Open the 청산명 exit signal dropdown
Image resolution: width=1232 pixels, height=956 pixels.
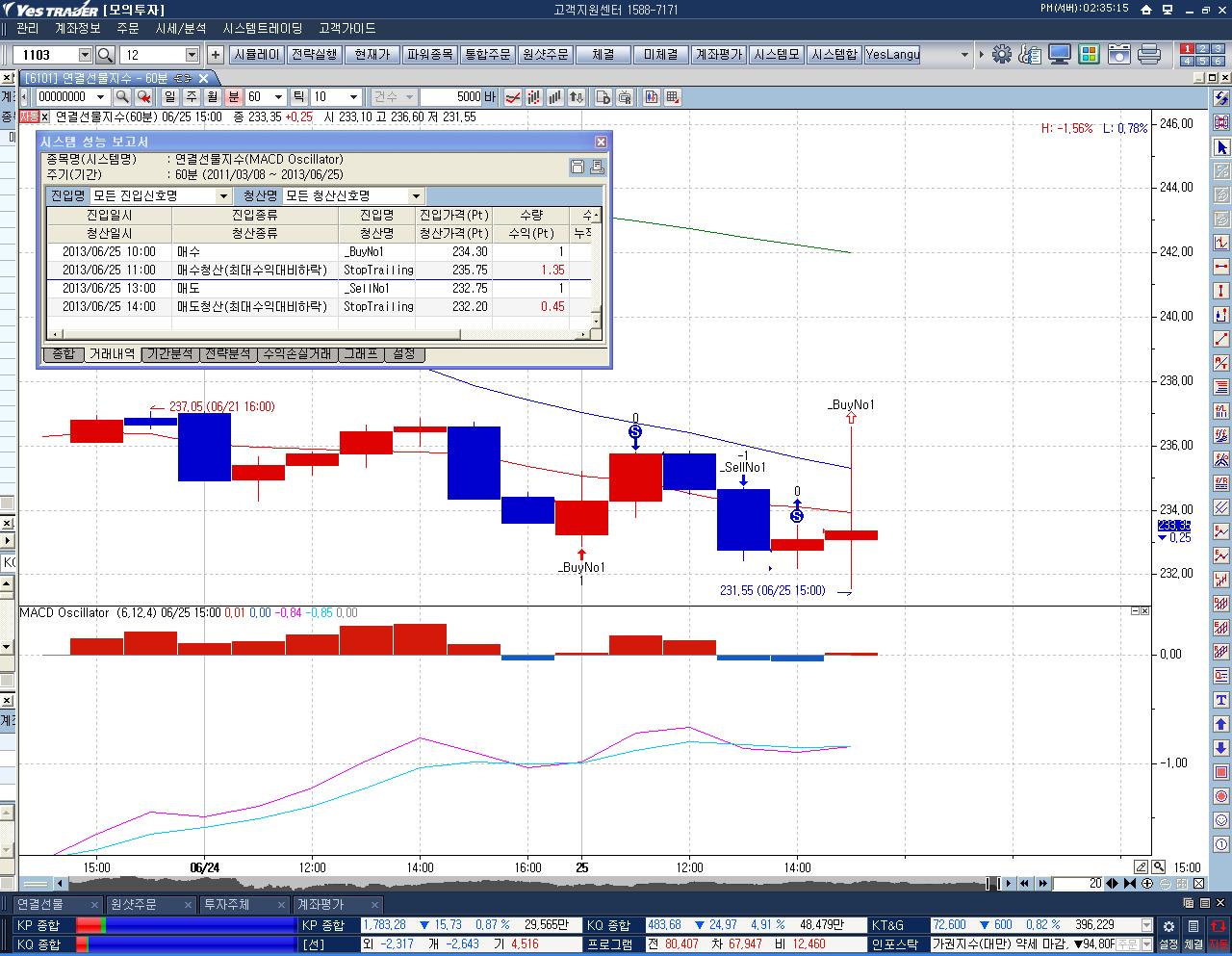tap(416, 195)
